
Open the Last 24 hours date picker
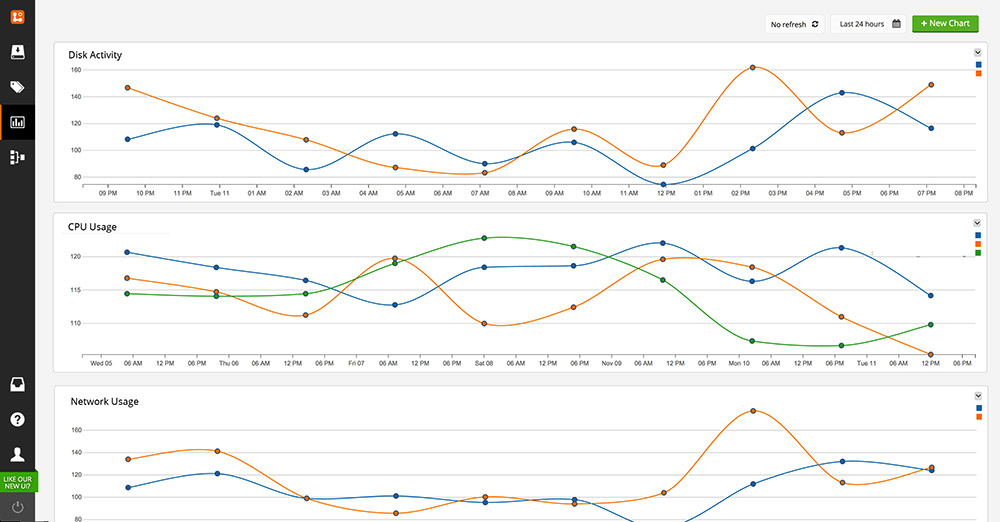(867, 24)
